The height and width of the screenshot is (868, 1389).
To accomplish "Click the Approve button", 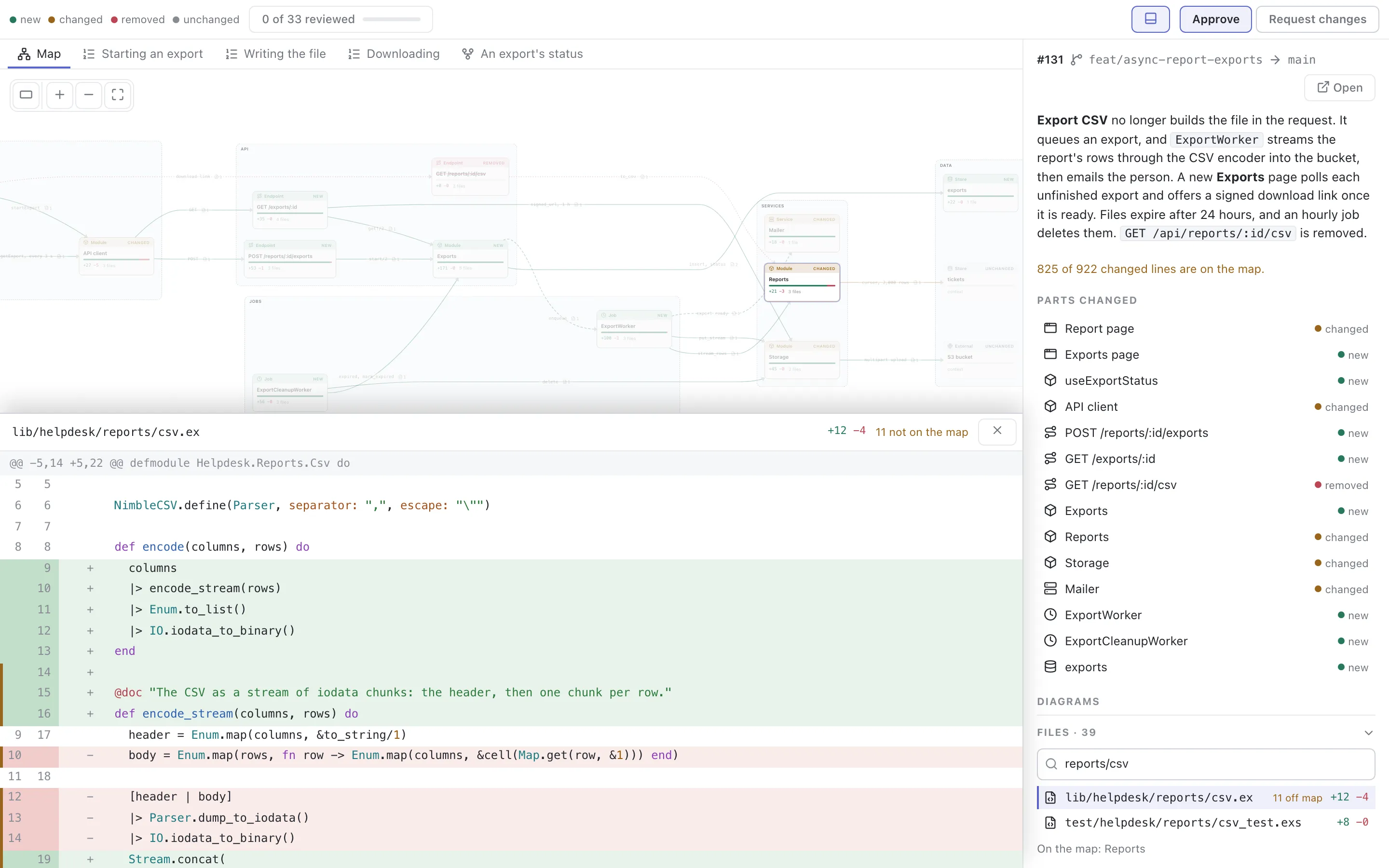I will pos(1215,19).
